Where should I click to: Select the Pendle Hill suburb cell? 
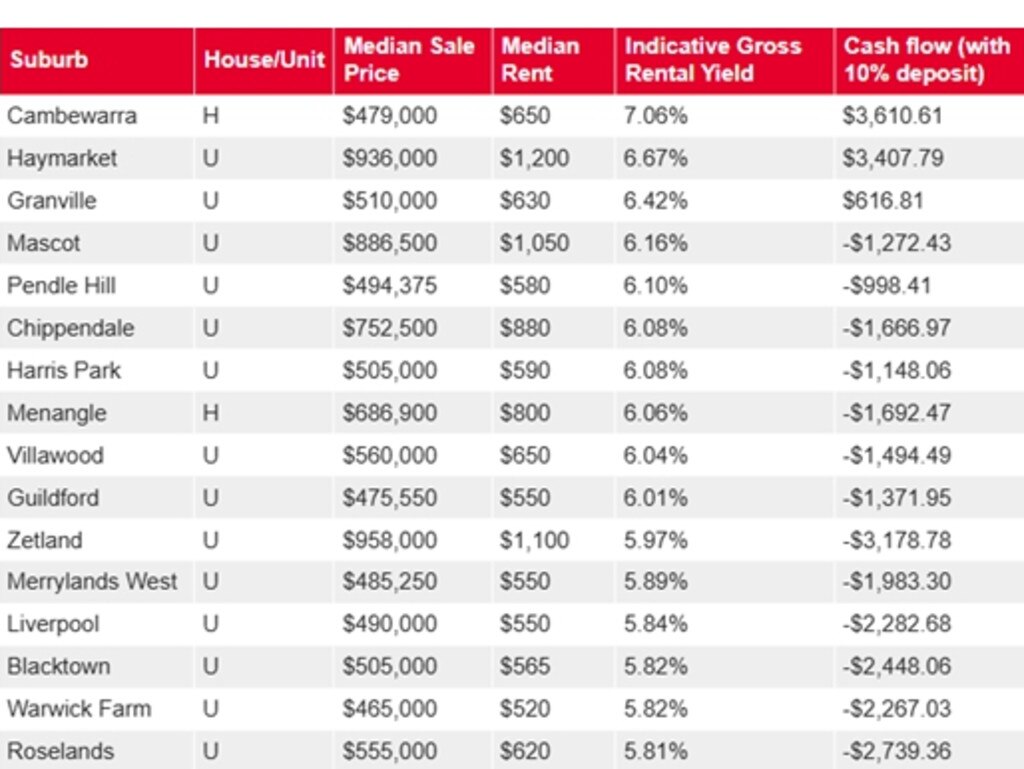coord(62,286)
